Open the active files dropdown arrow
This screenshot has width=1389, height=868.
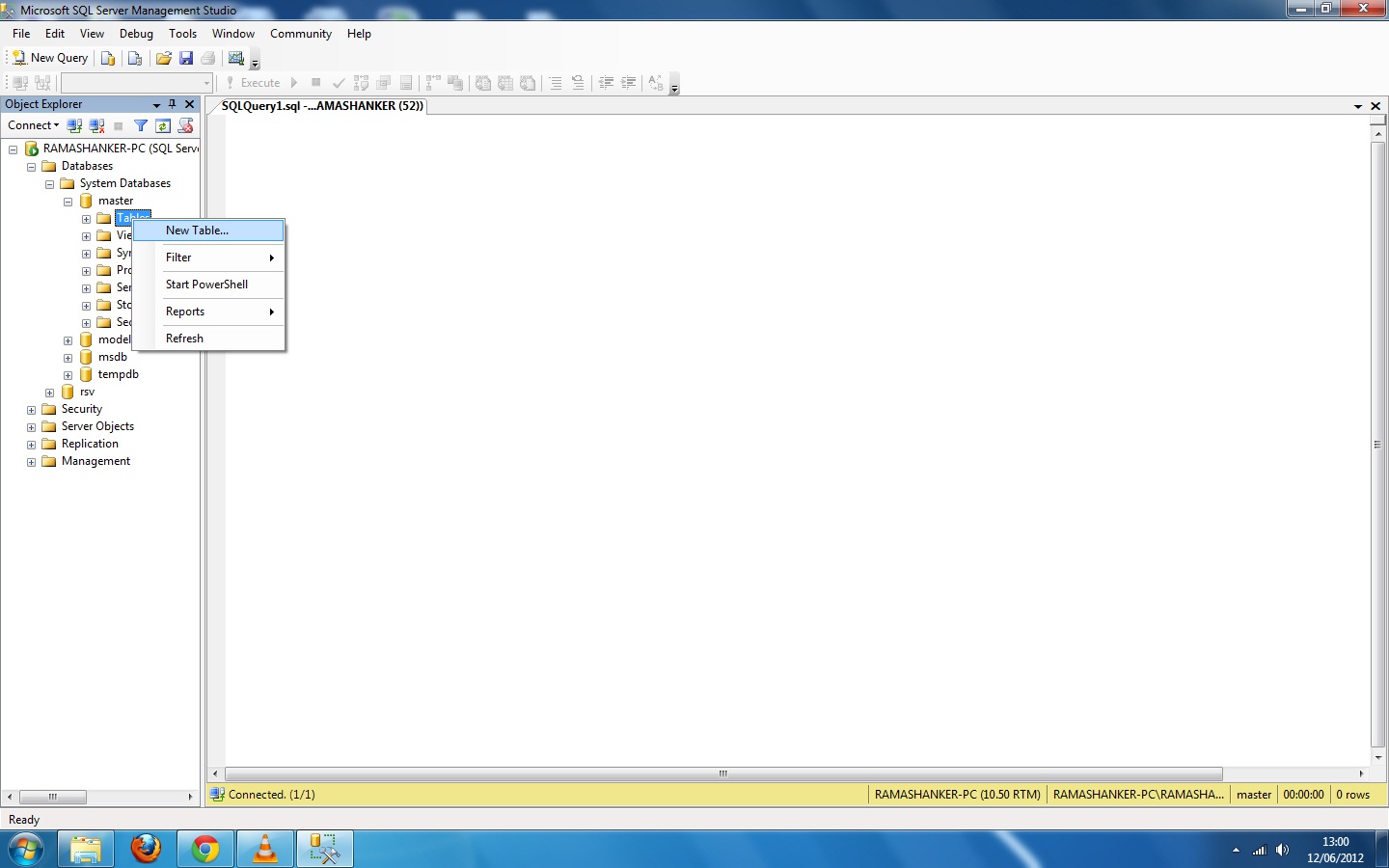tap(1358, 106)
